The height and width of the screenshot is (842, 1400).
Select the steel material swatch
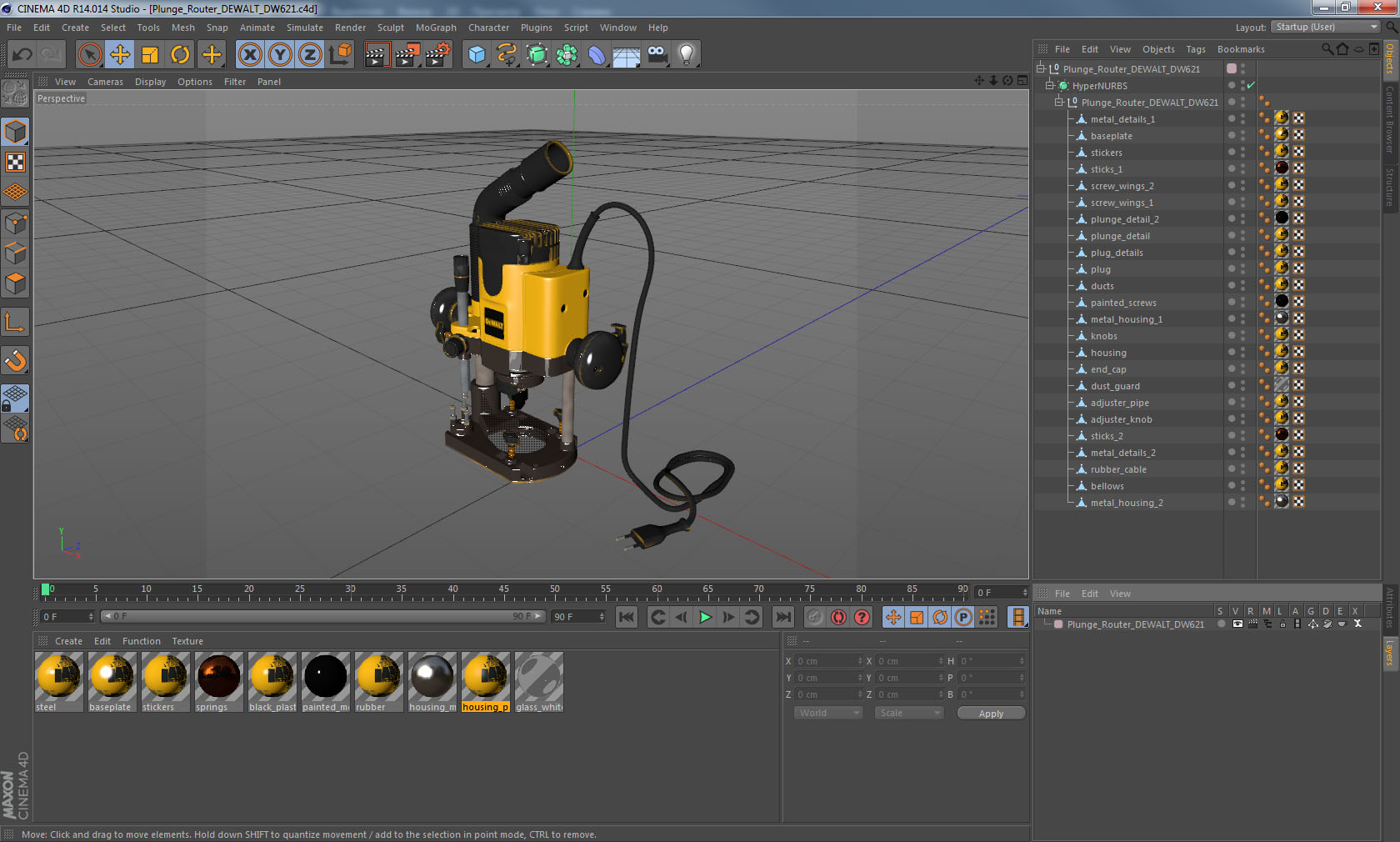click(x=58, y=682)
